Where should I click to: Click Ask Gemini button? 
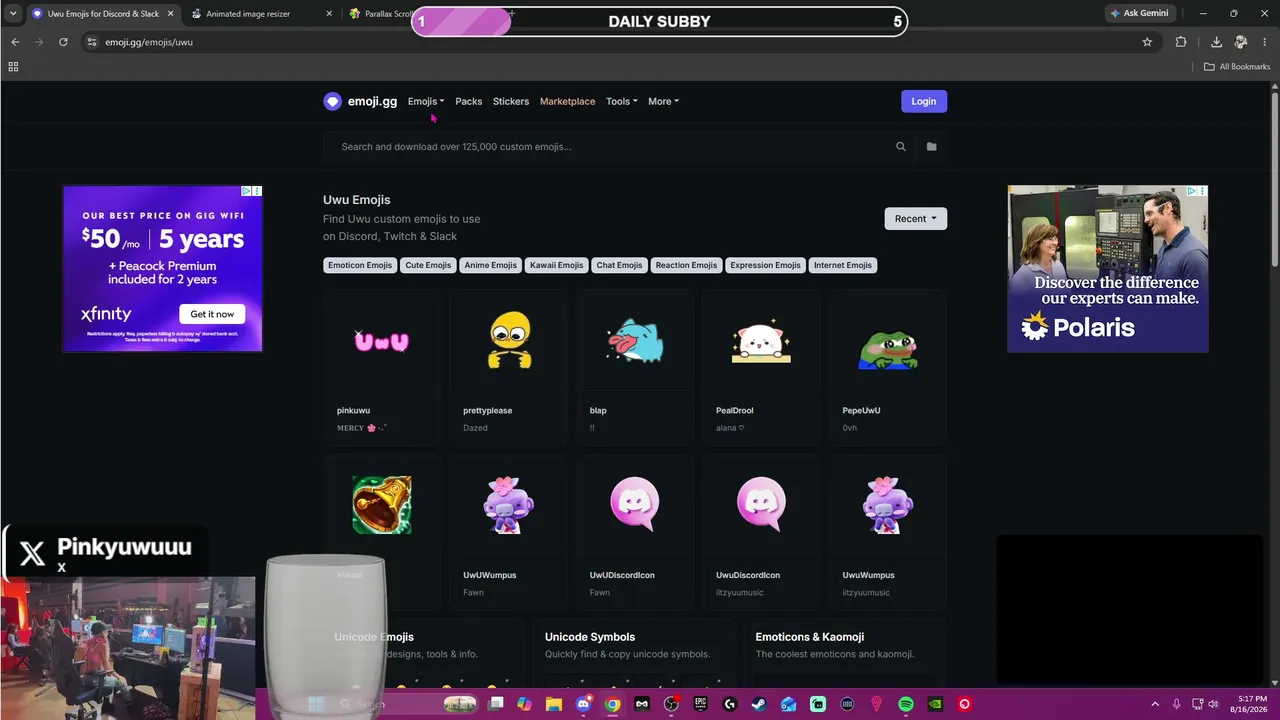1139,13
